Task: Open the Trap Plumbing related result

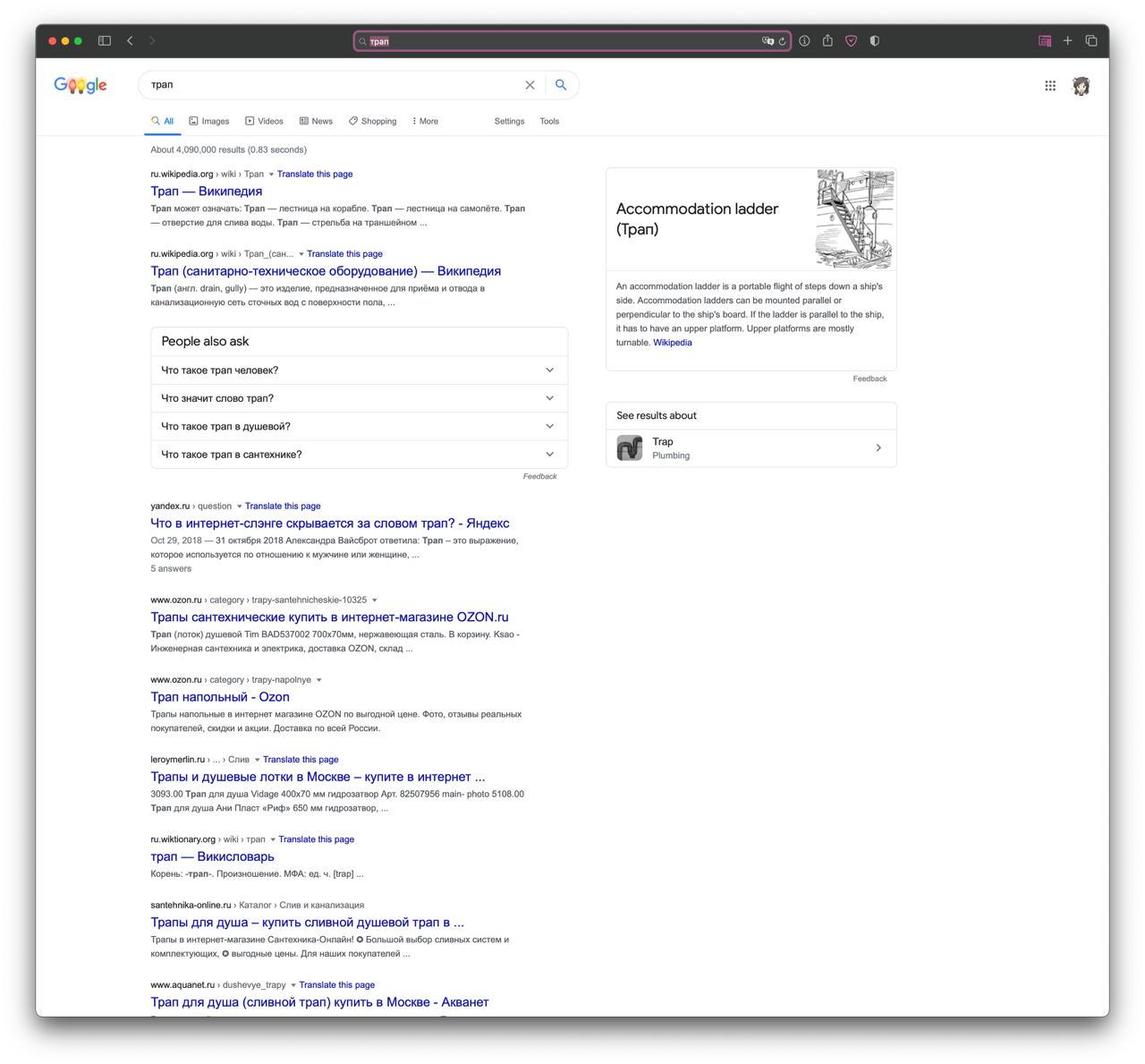Action: (x=751, y=448)
